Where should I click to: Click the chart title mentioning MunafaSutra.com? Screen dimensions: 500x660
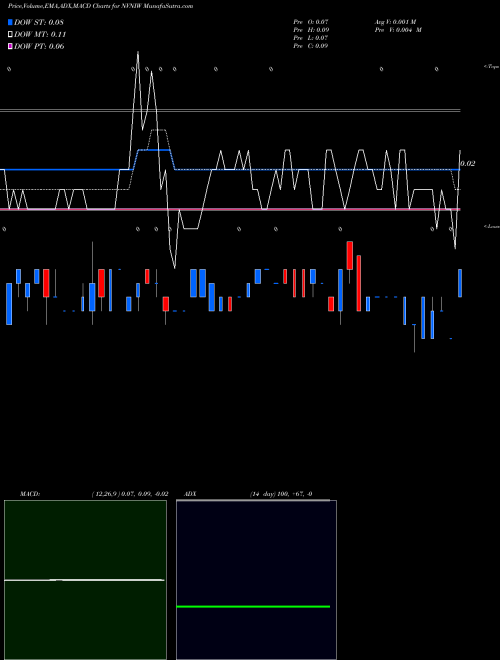pos(101,6)
